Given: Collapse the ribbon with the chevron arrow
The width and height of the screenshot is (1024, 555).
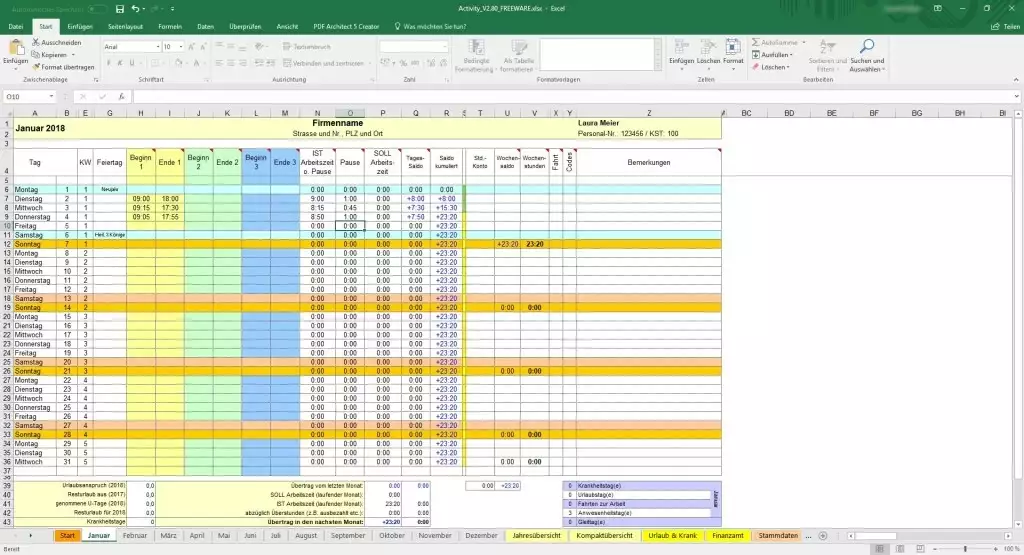Looking at the screenshot, I should [1014, 79].
